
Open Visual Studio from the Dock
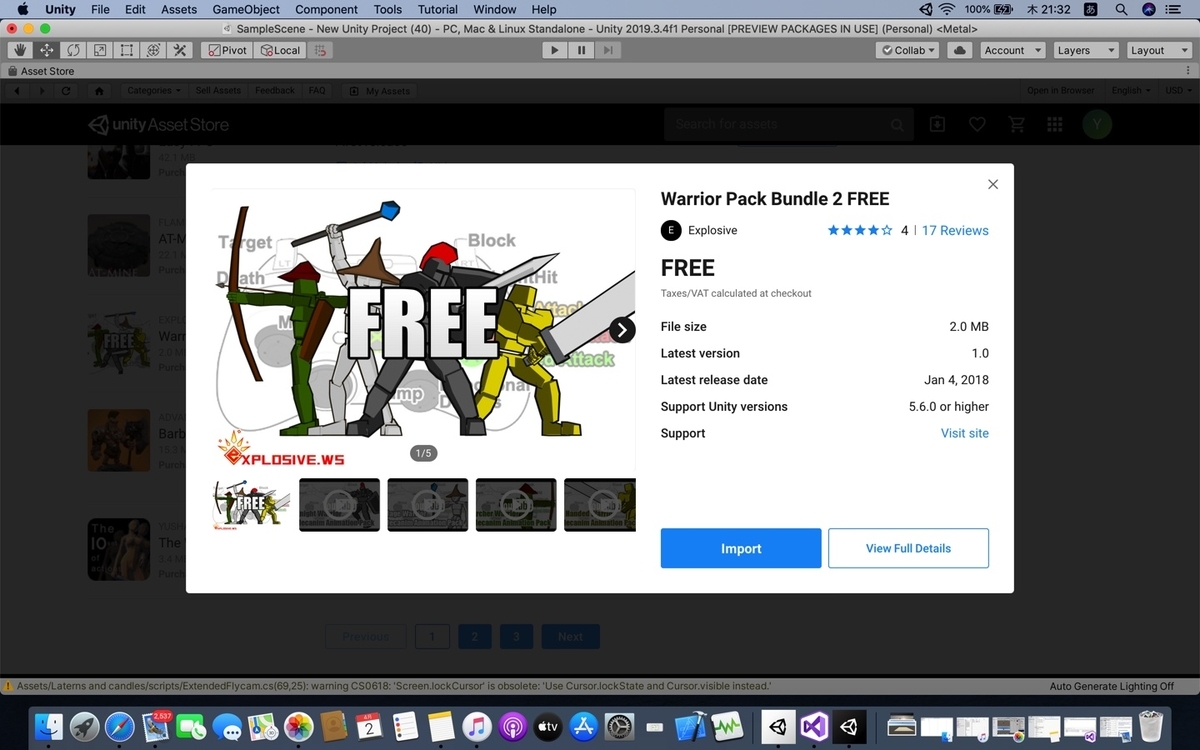pos(814,726)
